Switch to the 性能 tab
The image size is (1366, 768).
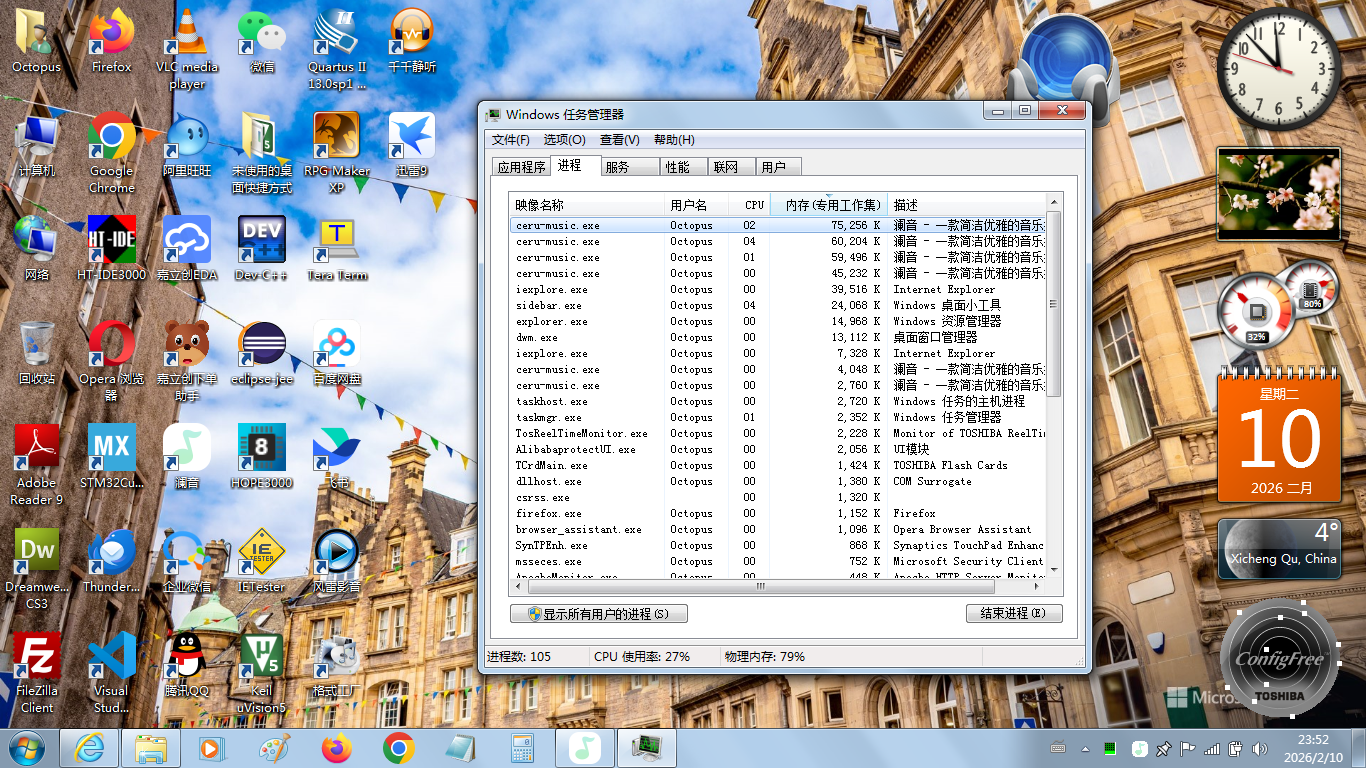click(x=678, y=167)
